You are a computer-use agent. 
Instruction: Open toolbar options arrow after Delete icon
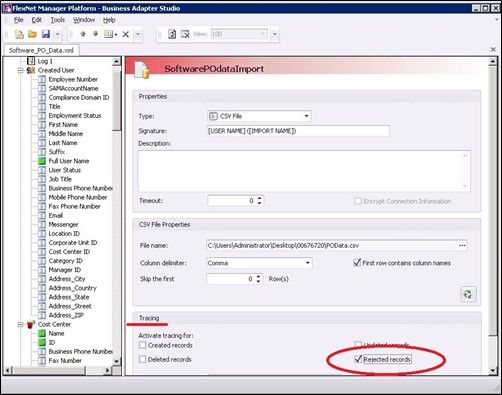point(138,34)
